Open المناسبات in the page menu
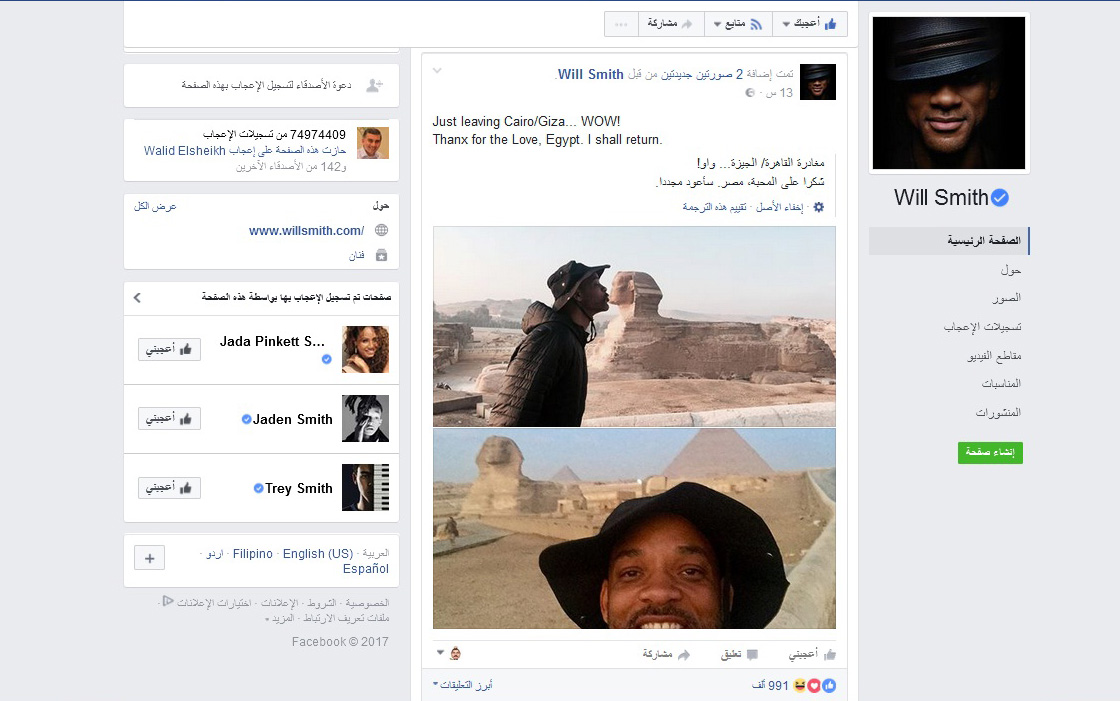 coord(1001,384)
